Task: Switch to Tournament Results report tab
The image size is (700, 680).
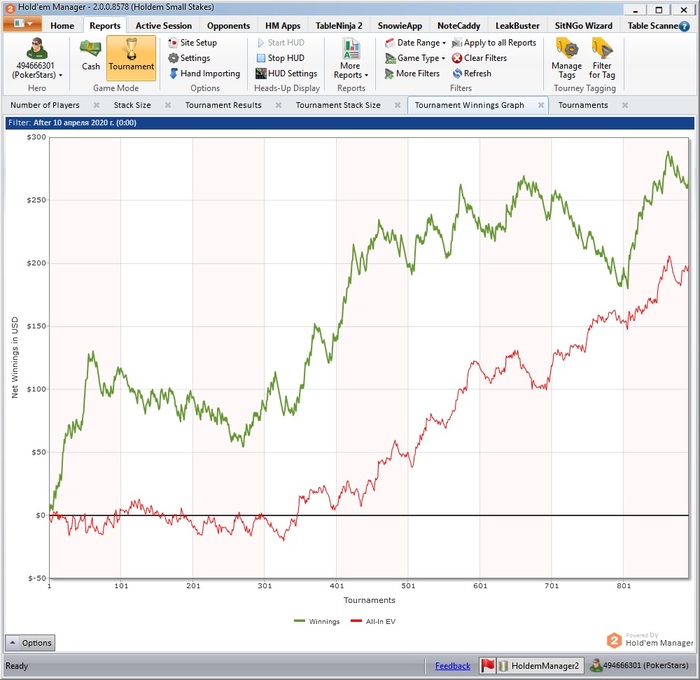Action: point(223,105)
